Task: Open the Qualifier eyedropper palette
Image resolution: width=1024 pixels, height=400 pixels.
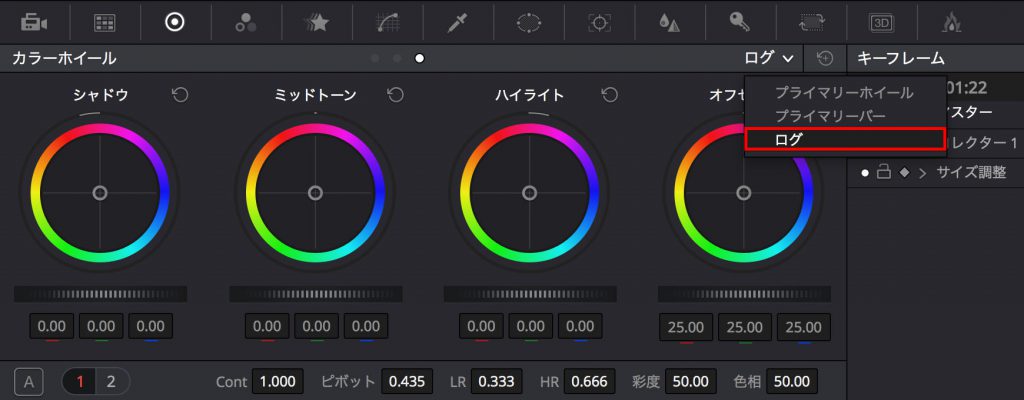Action: click(x=457, y=23)
